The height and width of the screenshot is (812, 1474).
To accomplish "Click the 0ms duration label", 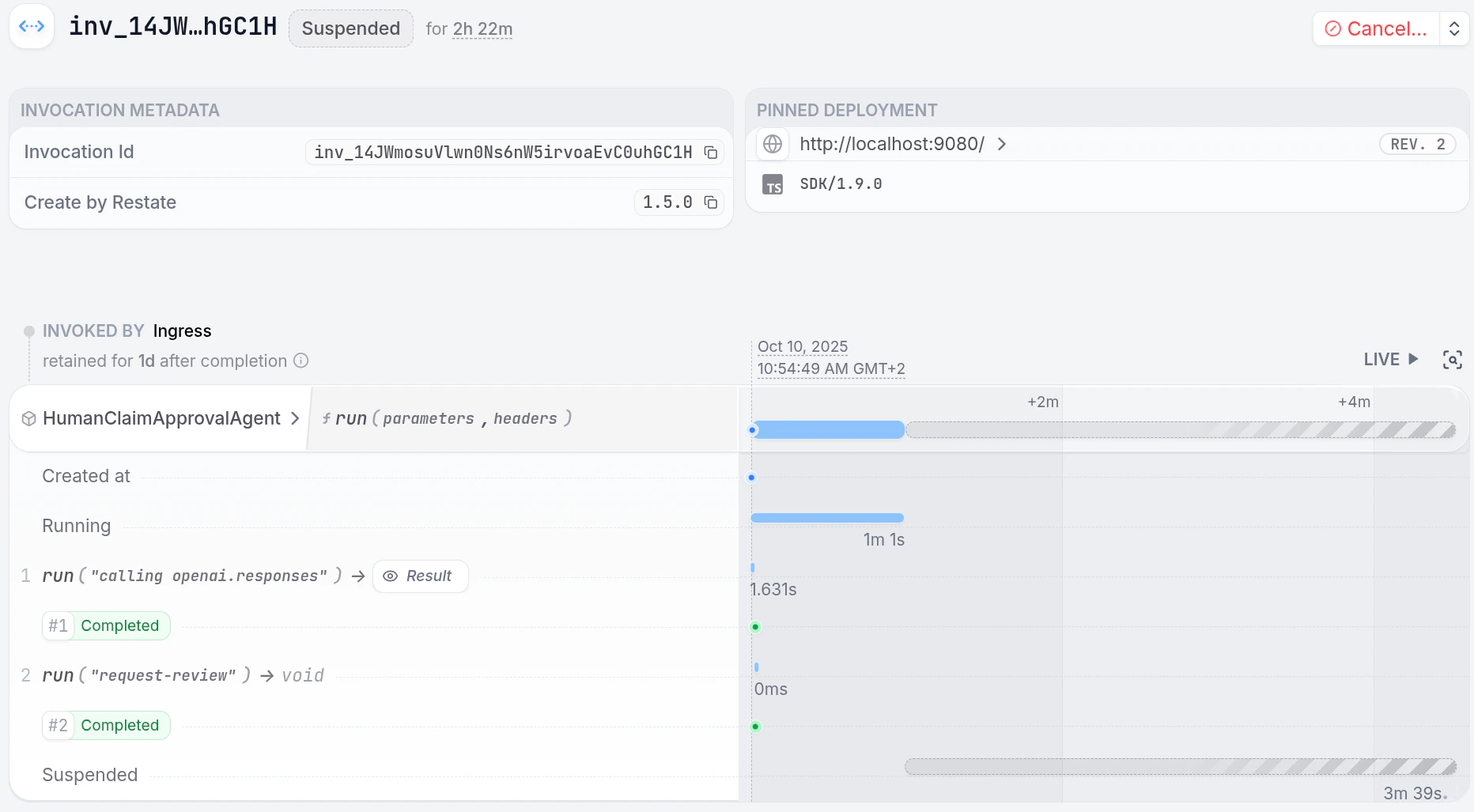I will (771, 689).
